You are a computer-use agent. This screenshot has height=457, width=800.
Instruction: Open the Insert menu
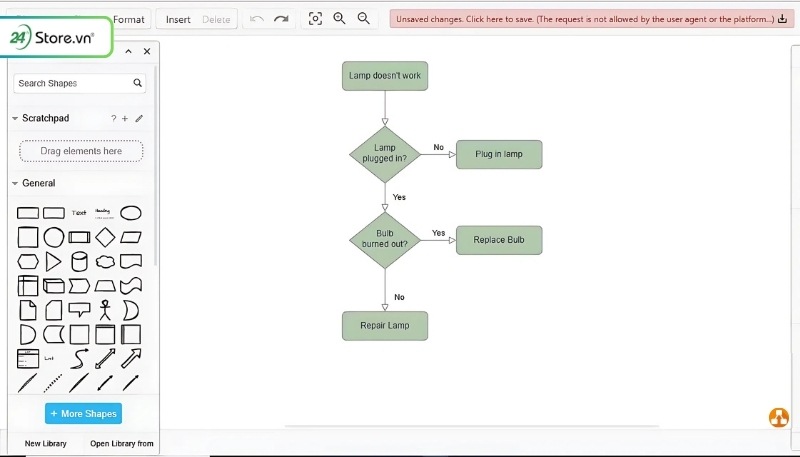tap(178, 19)
